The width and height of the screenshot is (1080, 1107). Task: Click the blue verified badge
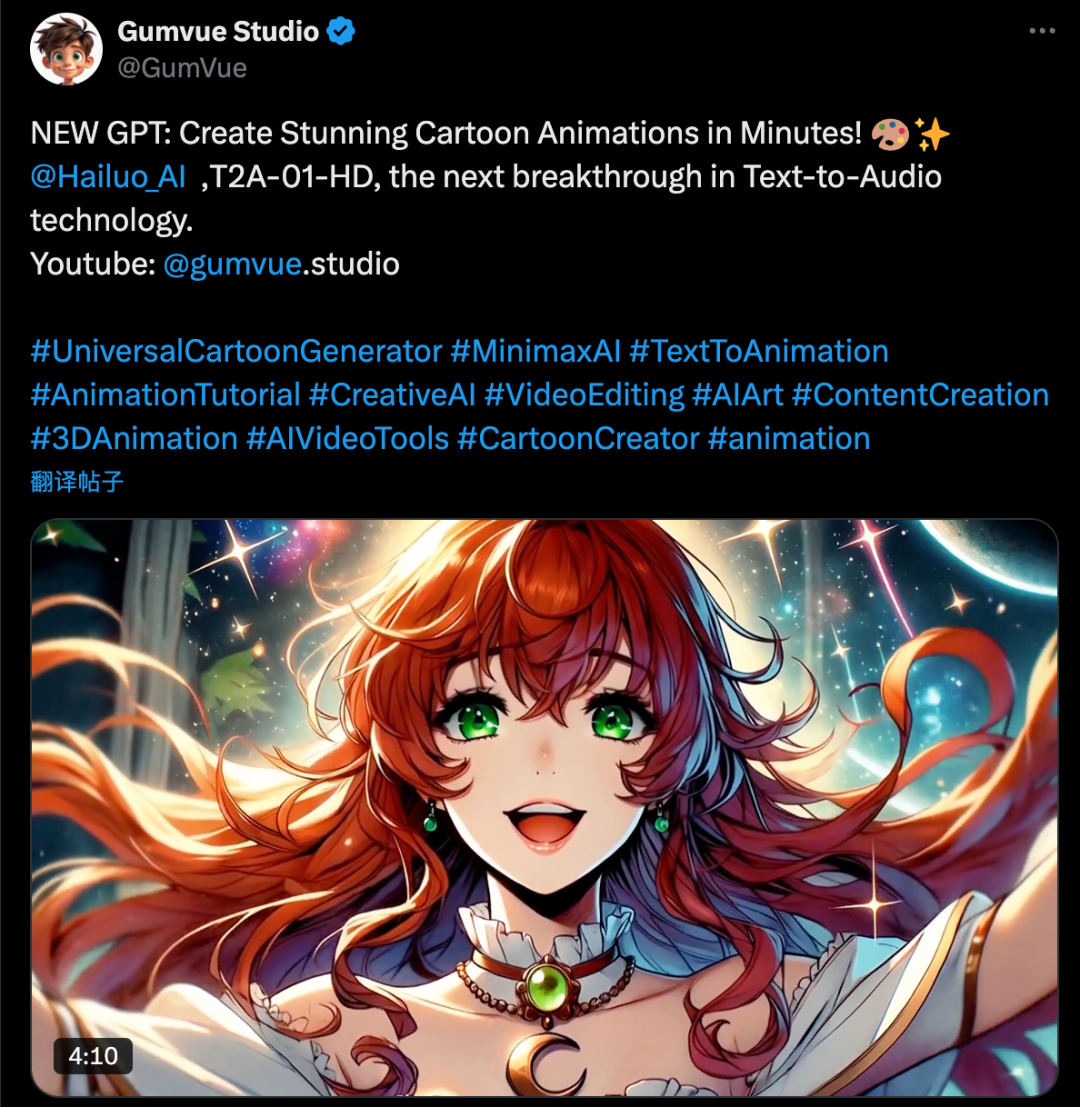tap(341, 32)
